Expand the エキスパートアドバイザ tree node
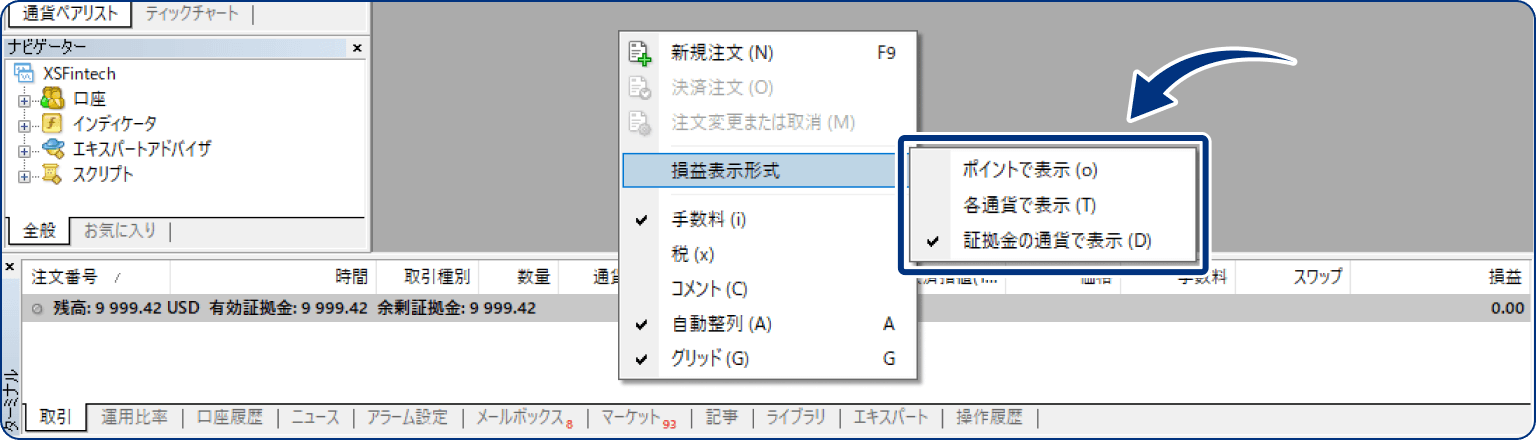This screenshot has width=1536, height=440. [x=23, y=150]
